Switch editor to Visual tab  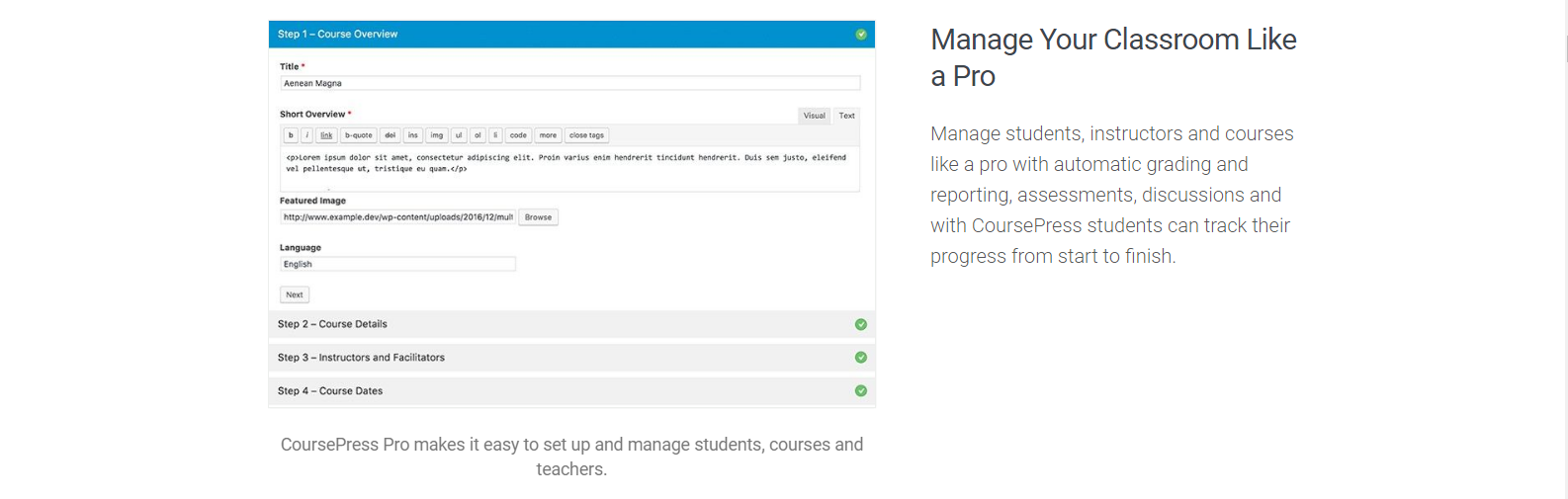click(815, 116)
